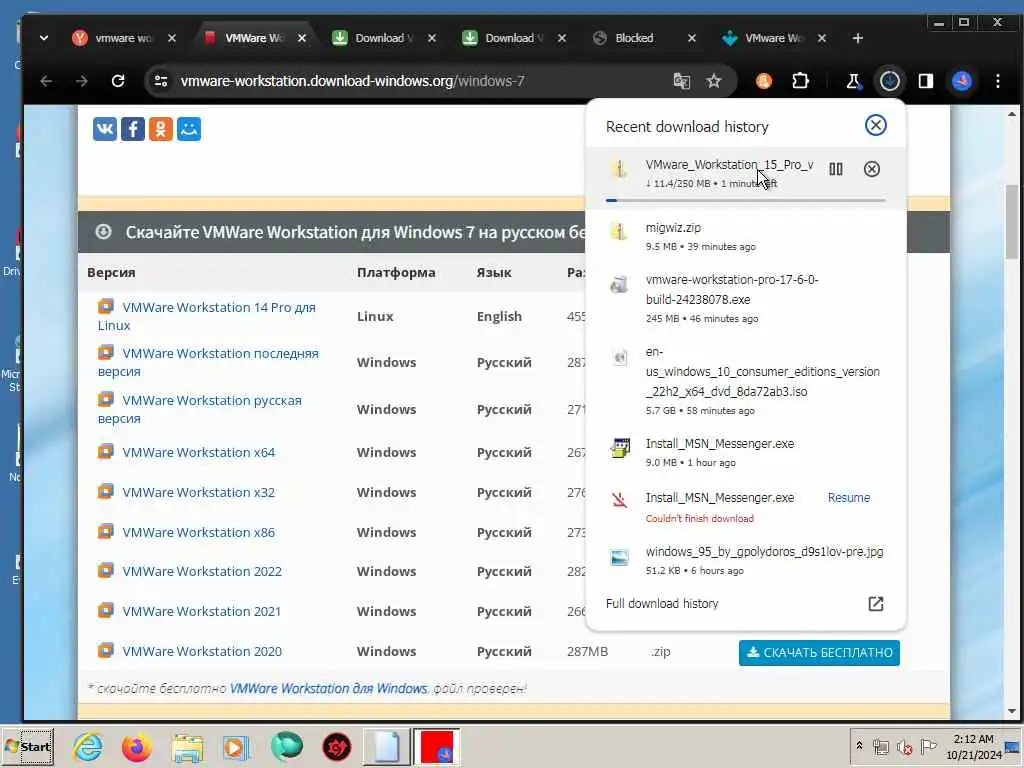Show hidden system tray icons

tap(859, 746)
